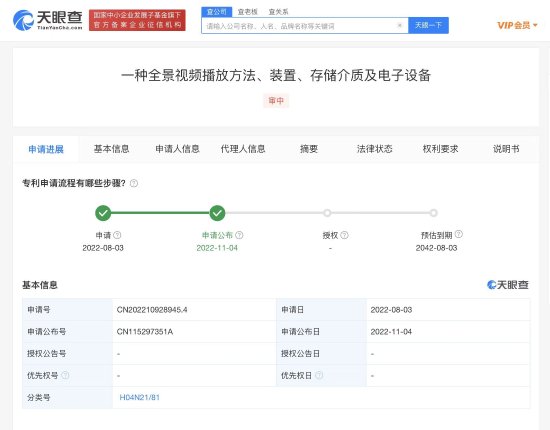Select the 查关系 search tab

coord(278,12)
